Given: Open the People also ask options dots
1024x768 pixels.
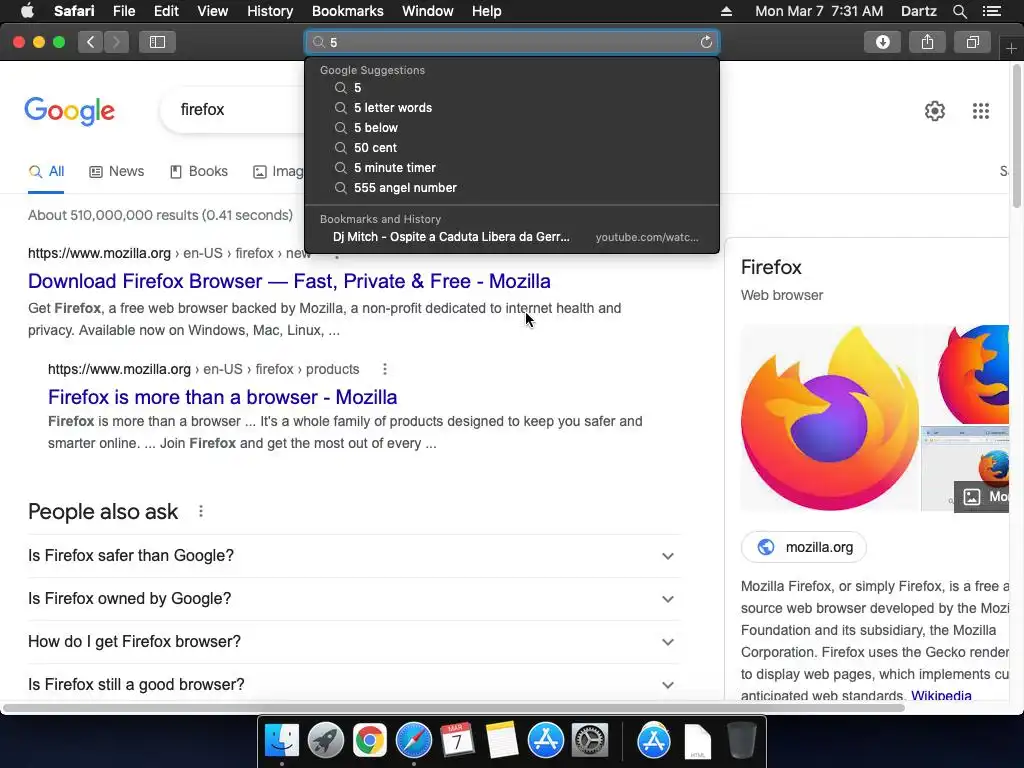Looking at the screenshot, I should tap(200, 511).
